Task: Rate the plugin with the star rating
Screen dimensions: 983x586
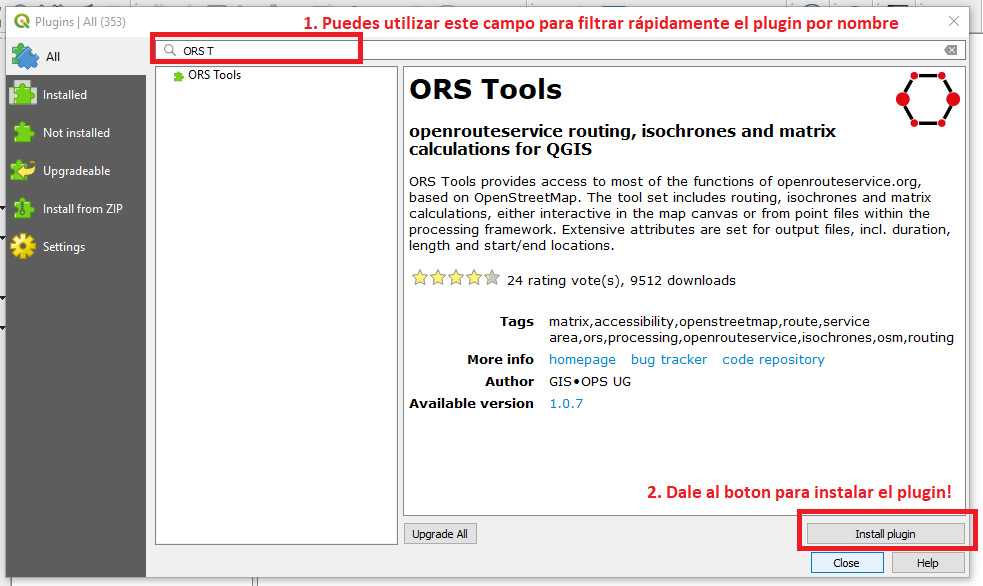Action: coord(456,278)
